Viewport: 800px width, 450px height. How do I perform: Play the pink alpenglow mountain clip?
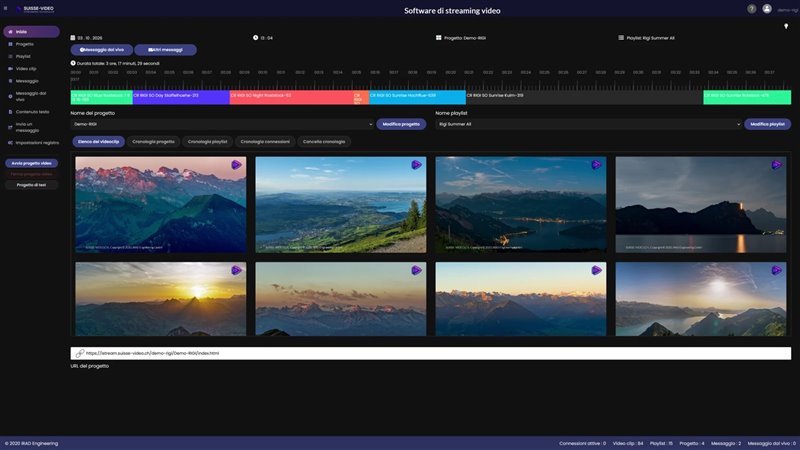coord(236,165)
